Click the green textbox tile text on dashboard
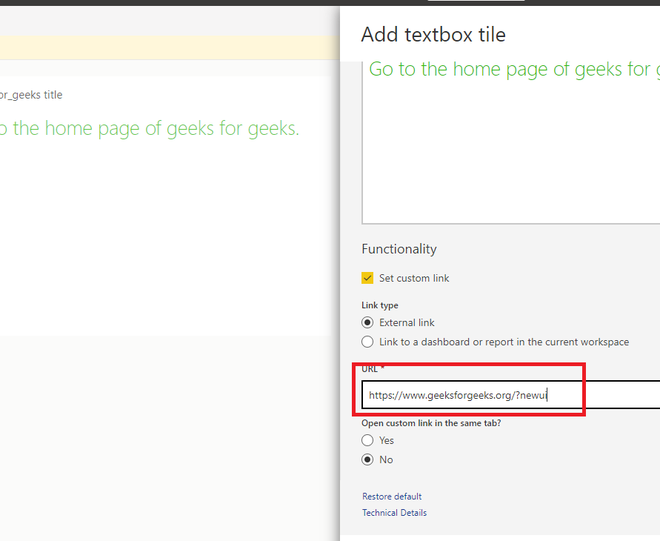660x541 pixels. click(x=150, y=129)
